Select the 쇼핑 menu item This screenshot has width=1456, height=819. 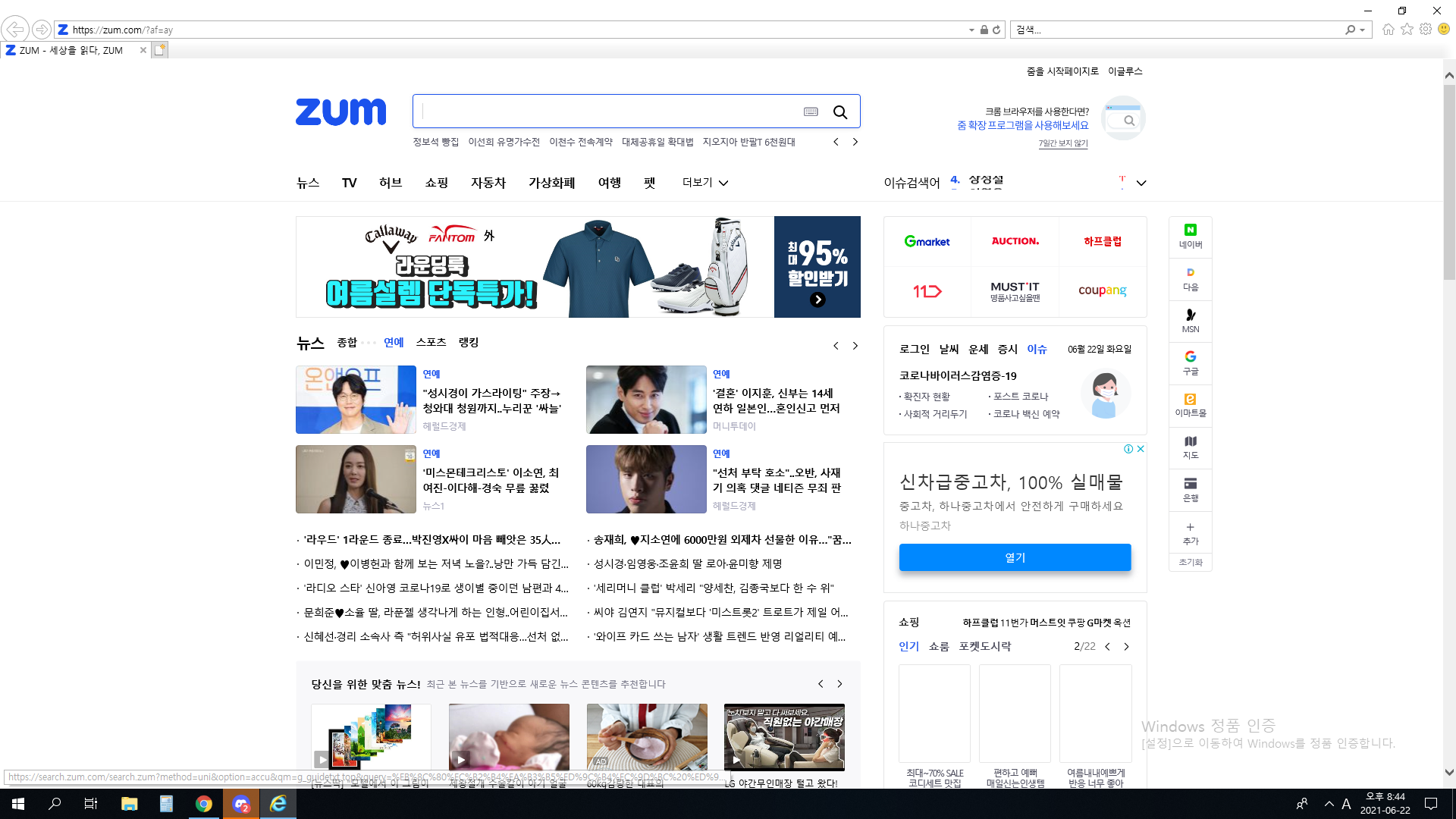pyautogui.click(x=436, y=183)
